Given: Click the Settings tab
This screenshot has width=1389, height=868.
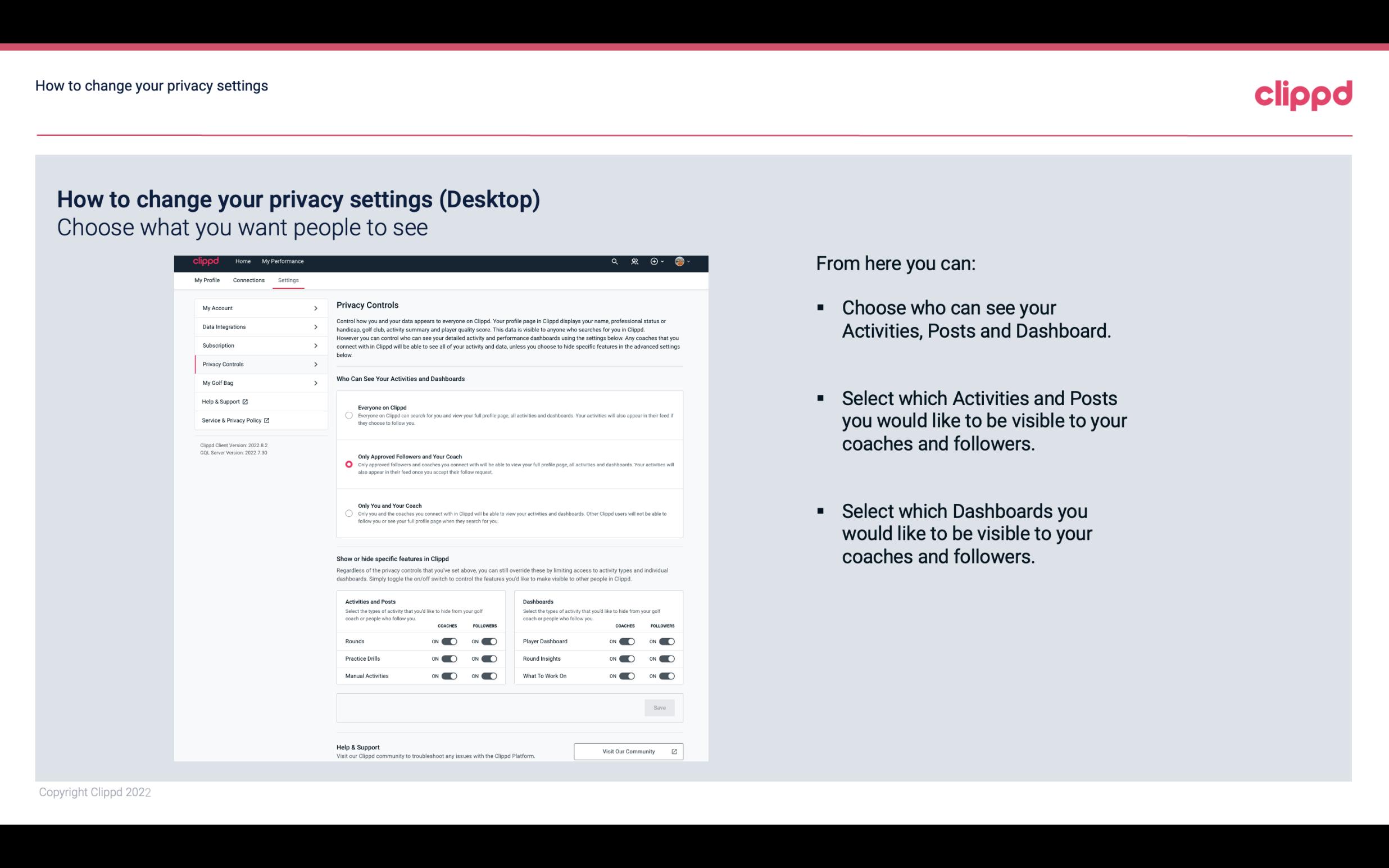Looking at the screenshot, I should click(288, 280).
